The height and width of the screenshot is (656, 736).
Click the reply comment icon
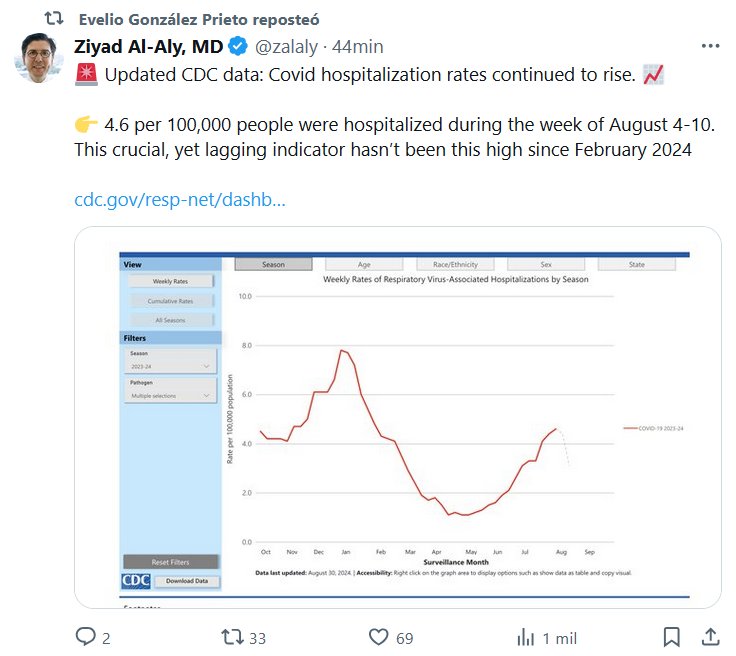pos(86,637)
